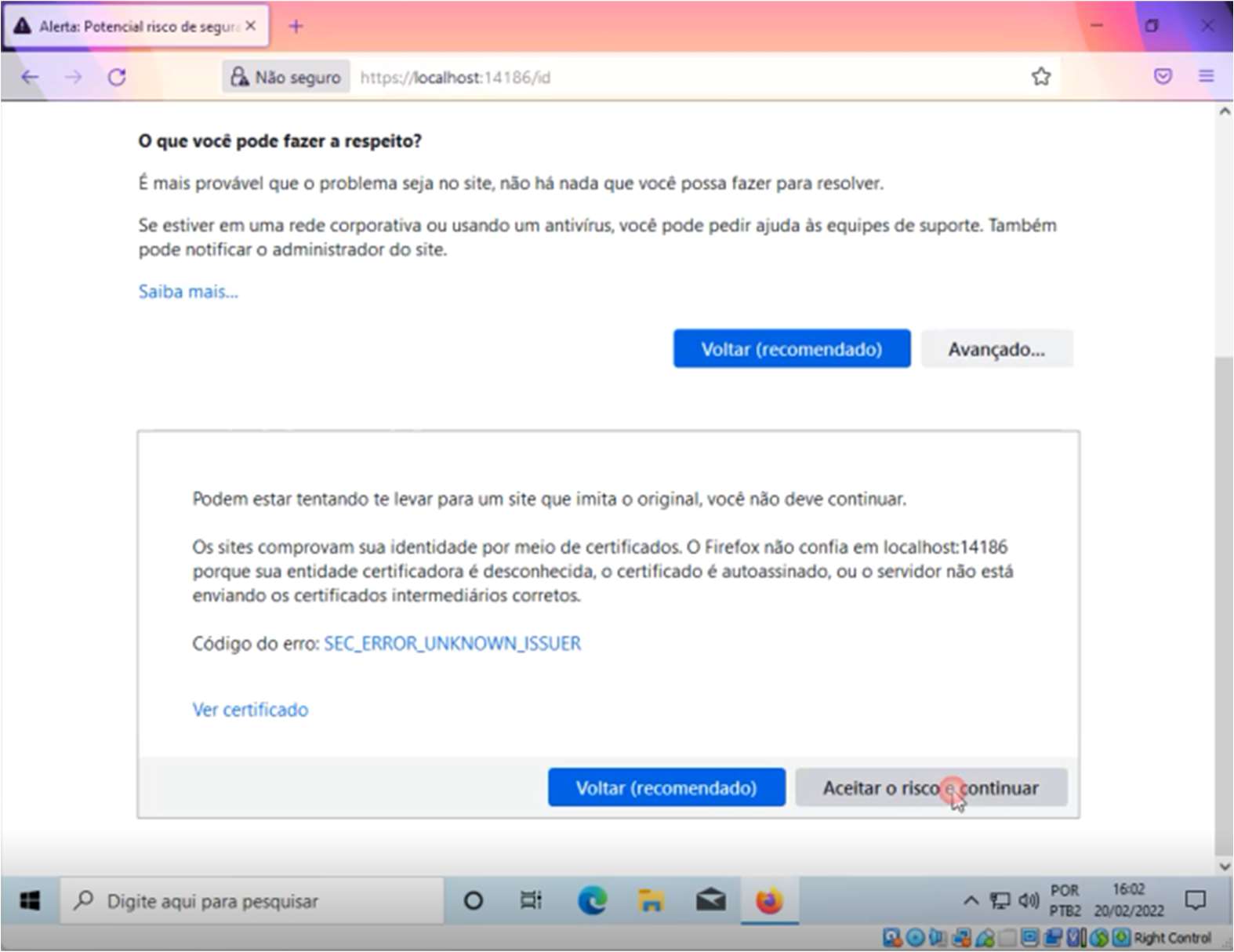Click the VirtualBox USB devices icon

coord(985,937)
